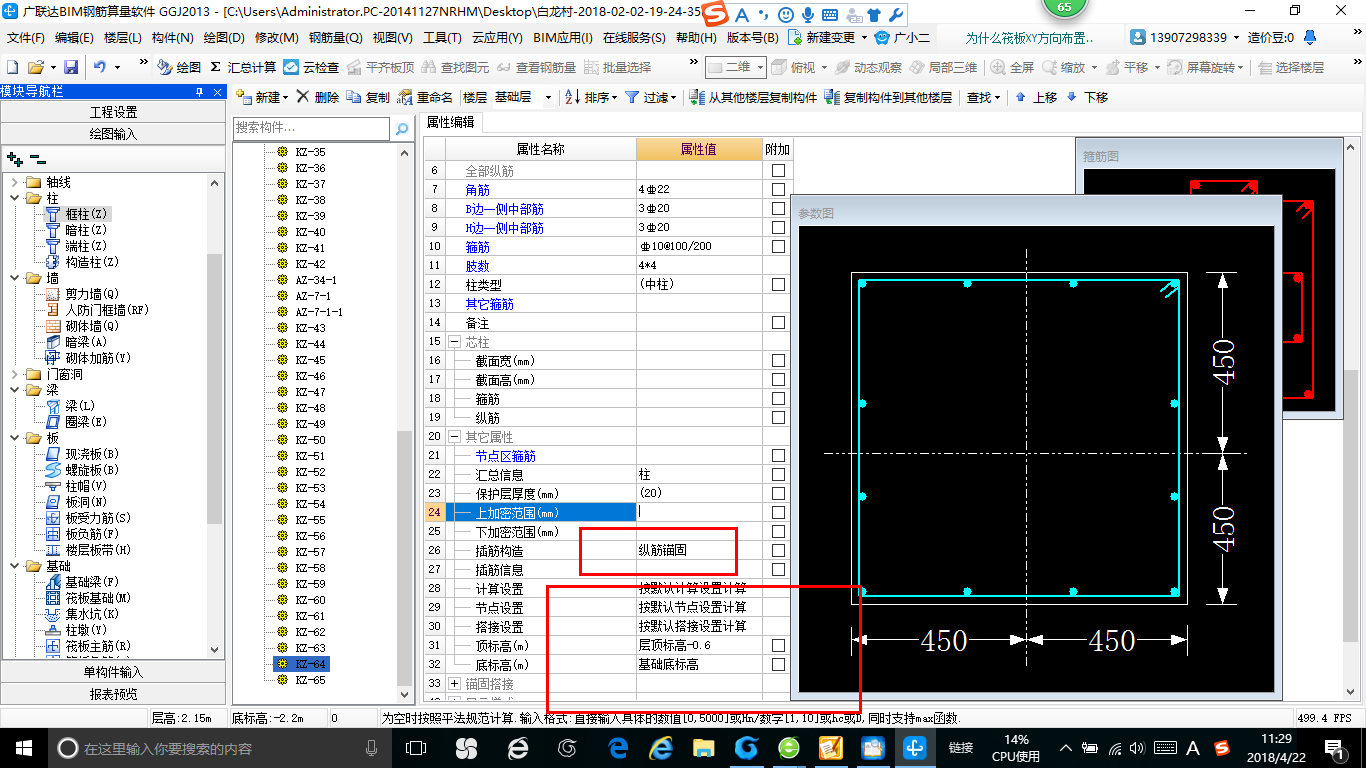Delete the selected component (删除)
Screen dimensions: 1366x768
click(317, 97)
